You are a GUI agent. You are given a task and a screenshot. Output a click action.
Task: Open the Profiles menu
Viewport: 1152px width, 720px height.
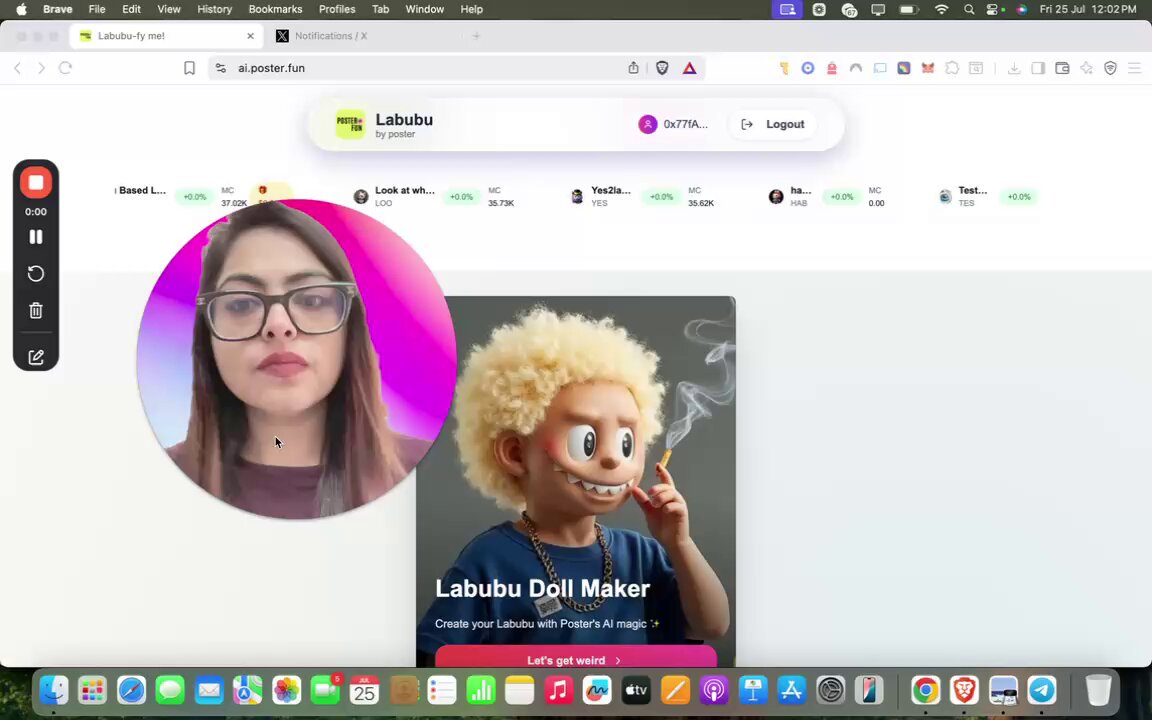(337, 10)
